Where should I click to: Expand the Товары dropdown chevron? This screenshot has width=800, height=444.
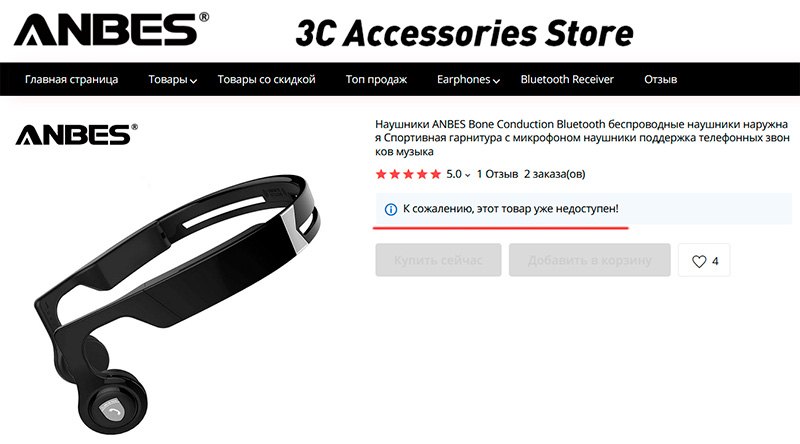[193, 81]
